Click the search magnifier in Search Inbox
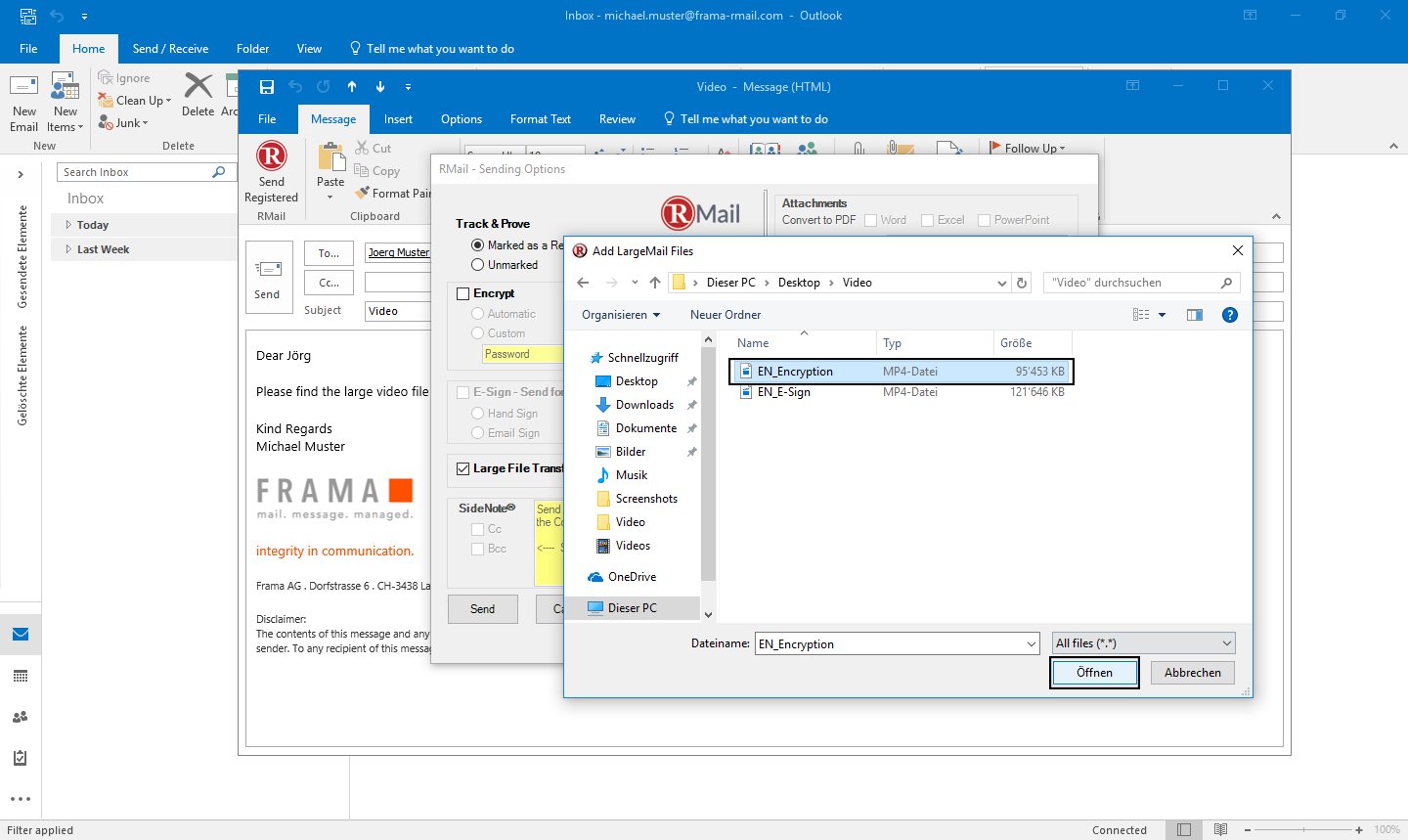 click(x=219, y=172)
